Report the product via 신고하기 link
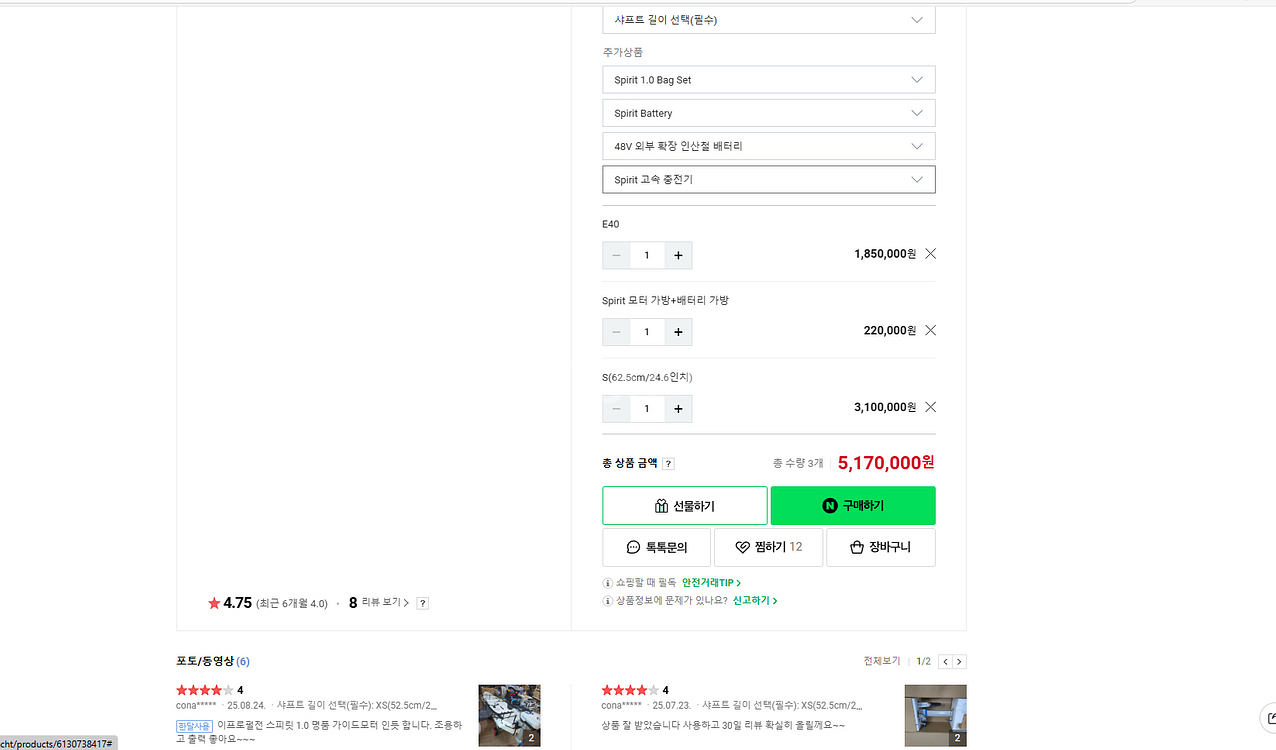Image resolution: width=1276 pixels, height=750 pixels. tap(751, 601)
